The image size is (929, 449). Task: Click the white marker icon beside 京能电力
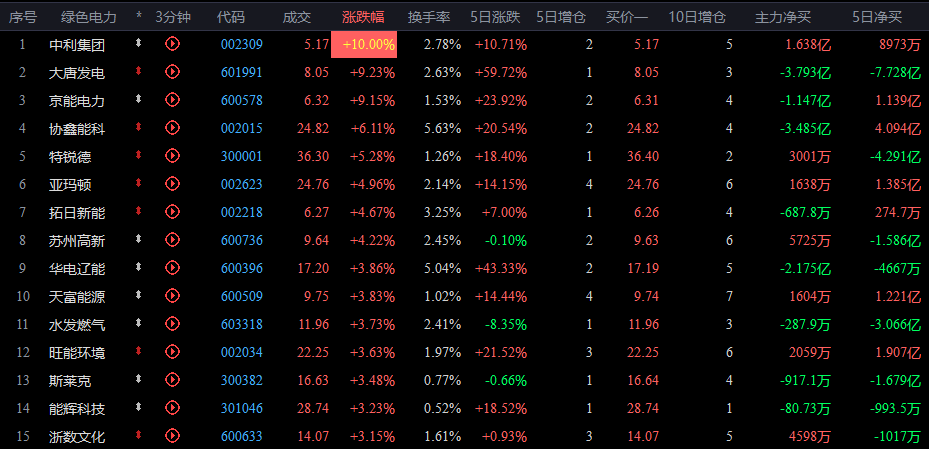[139, 100]
